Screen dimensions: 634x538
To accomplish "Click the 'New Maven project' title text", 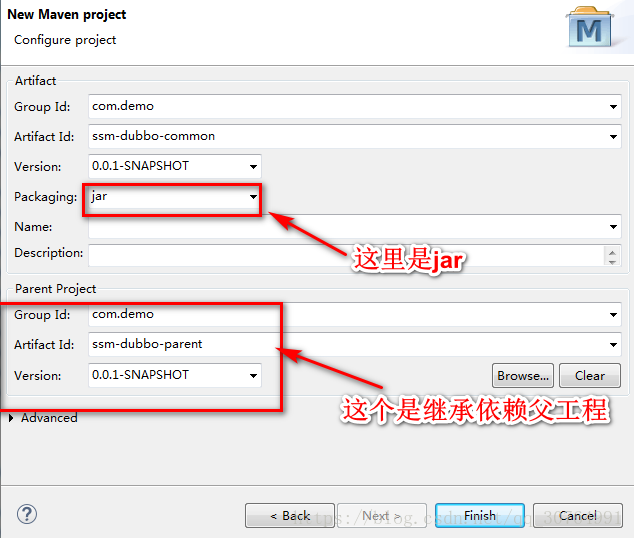I will 67,15.
